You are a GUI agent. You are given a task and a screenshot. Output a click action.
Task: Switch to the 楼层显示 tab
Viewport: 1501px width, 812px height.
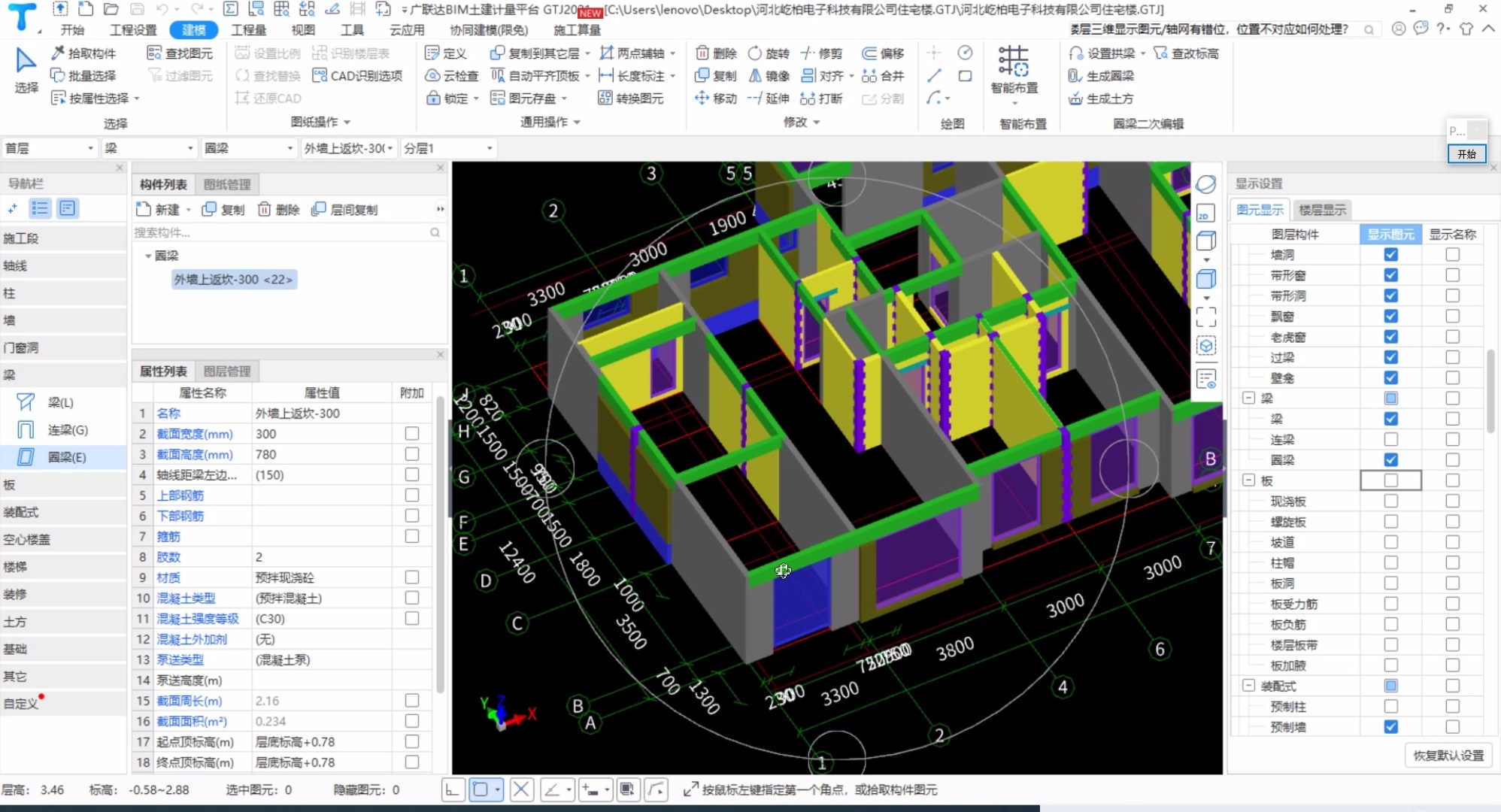(1322, 210)
